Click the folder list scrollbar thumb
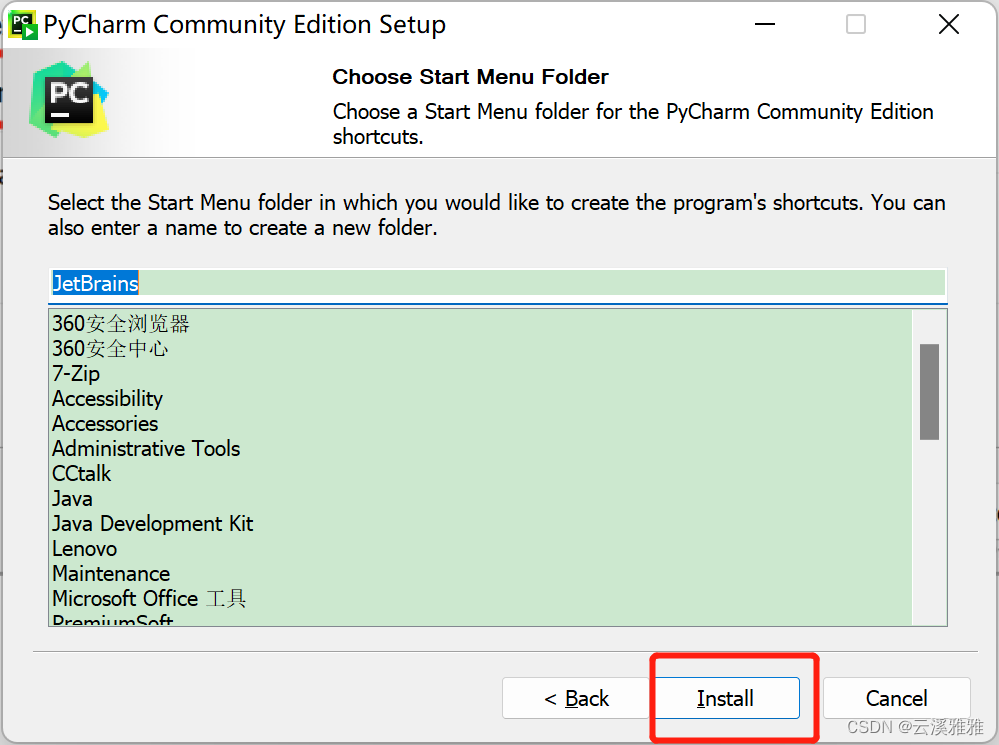The width and height of the screenshot is (999, 745). (930, 391)
